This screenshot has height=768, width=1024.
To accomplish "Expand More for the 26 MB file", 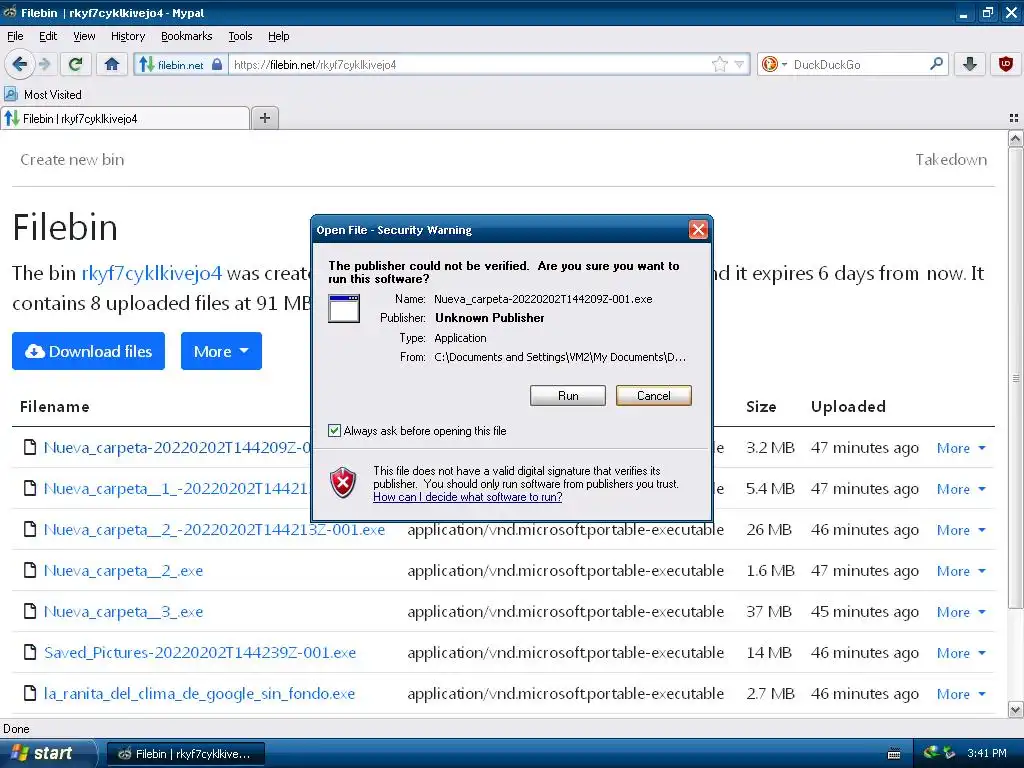I will pos(961,530).
